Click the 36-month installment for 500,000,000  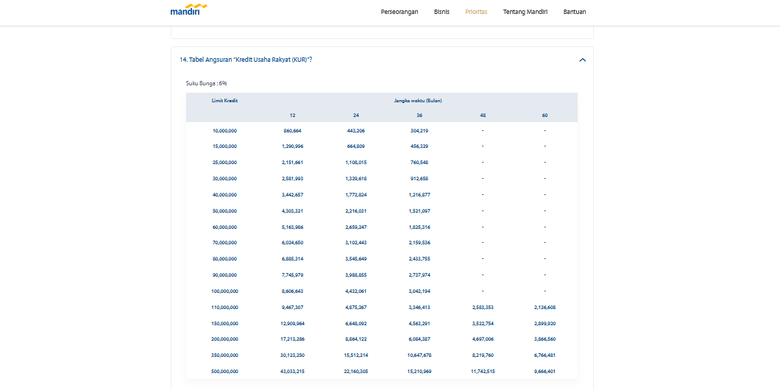[420, 371]
